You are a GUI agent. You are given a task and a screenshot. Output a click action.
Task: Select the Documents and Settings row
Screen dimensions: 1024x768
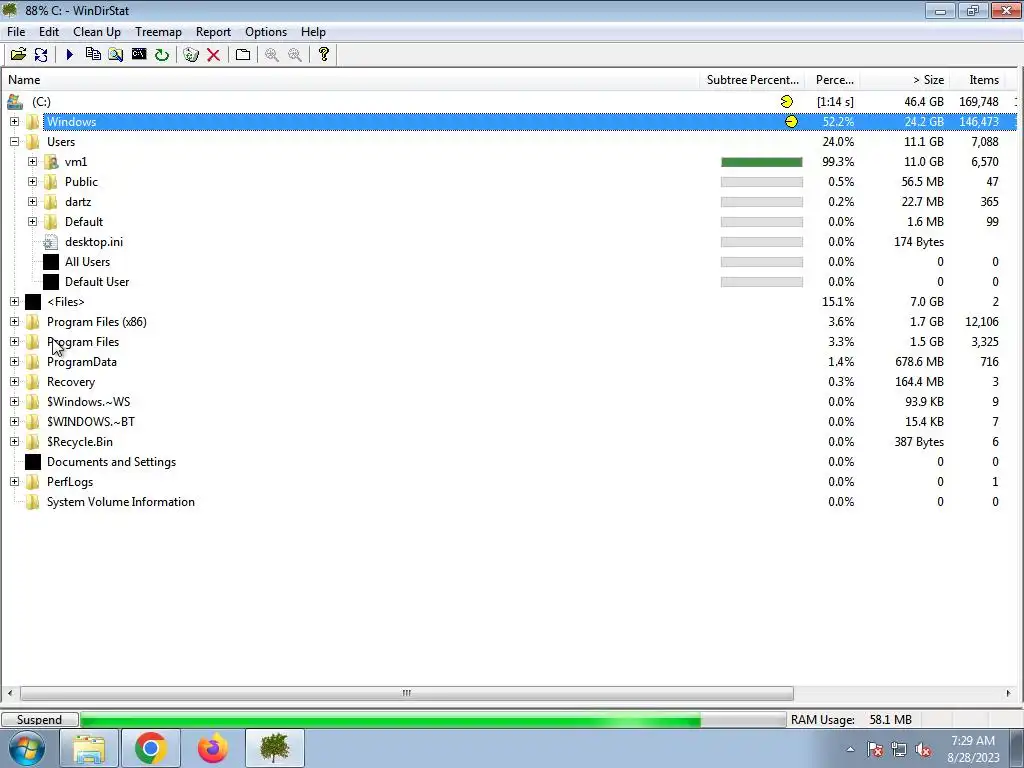click(509, 462)
